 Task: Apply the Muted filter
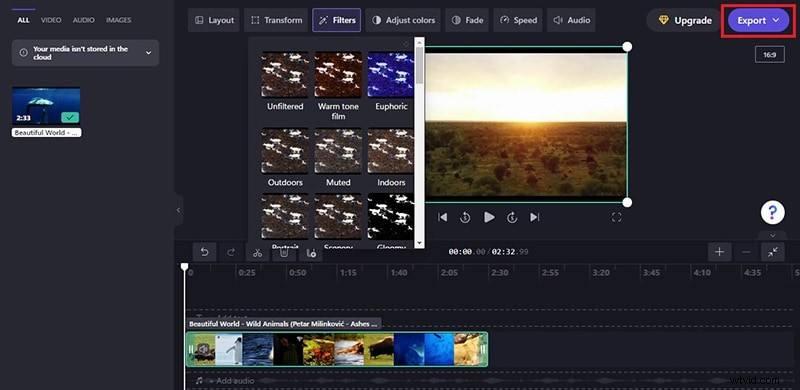[x=338, y=151]
